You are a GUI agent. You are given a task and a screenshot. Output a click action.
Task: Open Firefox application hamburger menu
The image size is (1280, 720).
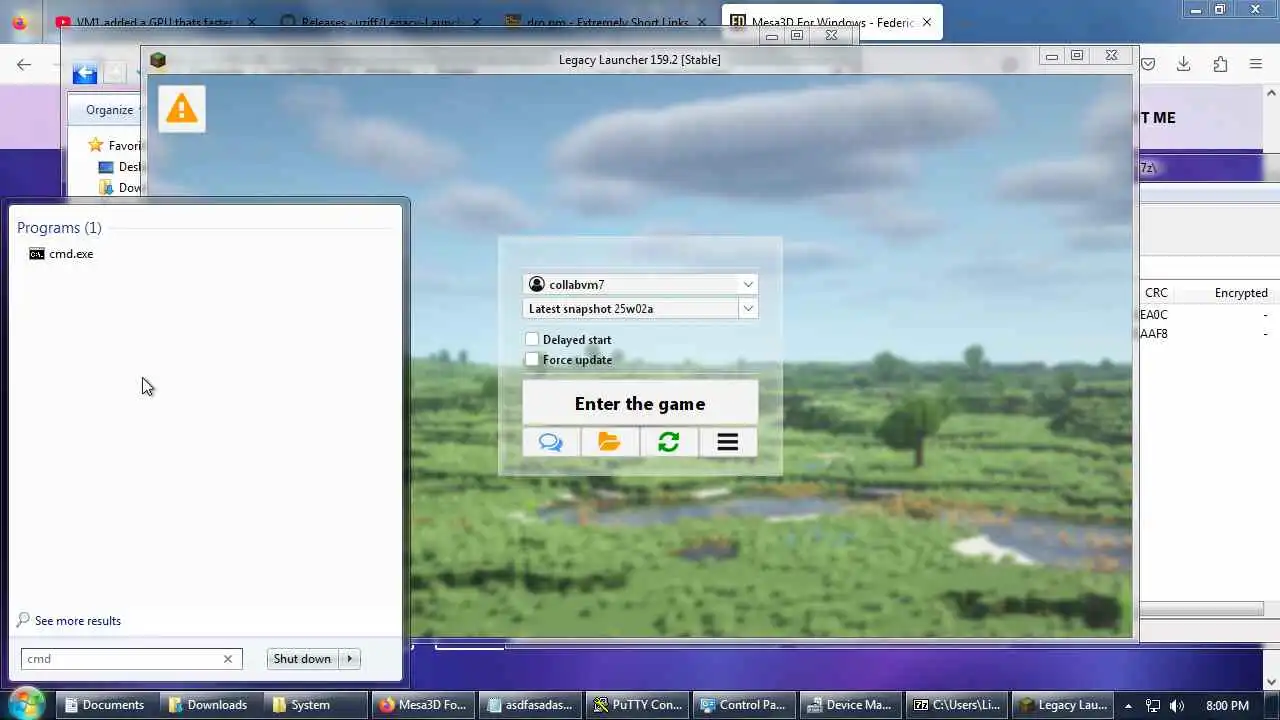pos(1256,64)
